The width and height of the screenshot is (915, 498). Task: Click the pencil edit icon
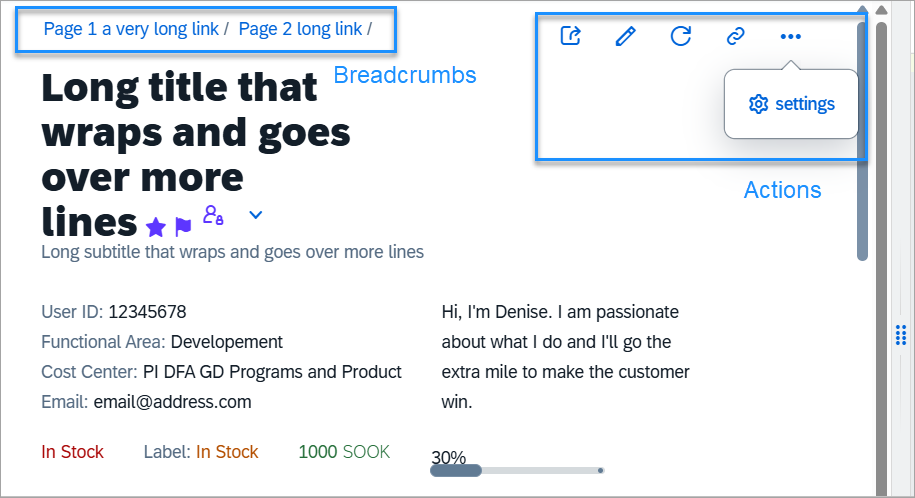626,36
